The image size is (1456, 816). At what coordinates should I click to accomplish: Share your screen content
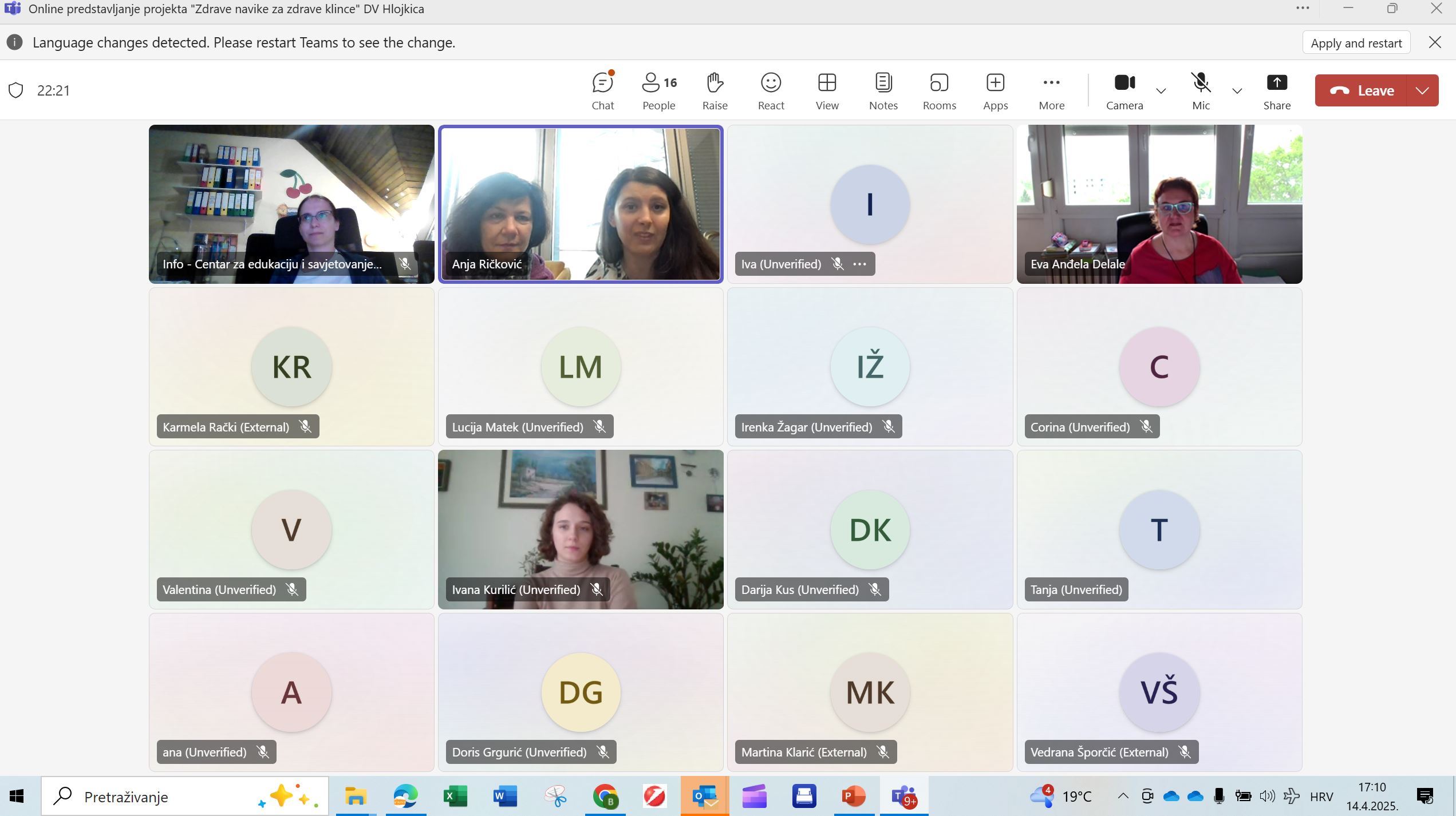(1277, 91)
